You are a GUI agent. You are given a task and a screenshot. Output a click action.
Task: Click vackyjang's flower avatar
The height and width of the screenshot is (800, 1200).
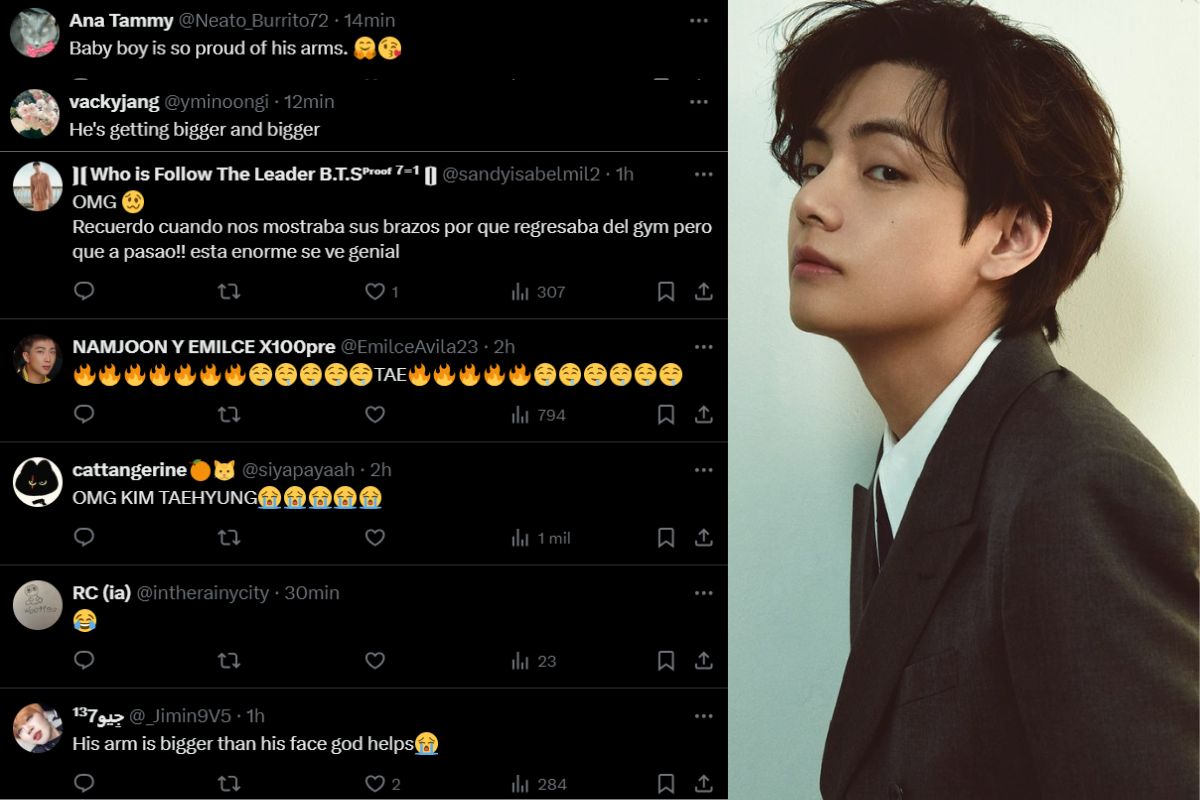point(34,113)
